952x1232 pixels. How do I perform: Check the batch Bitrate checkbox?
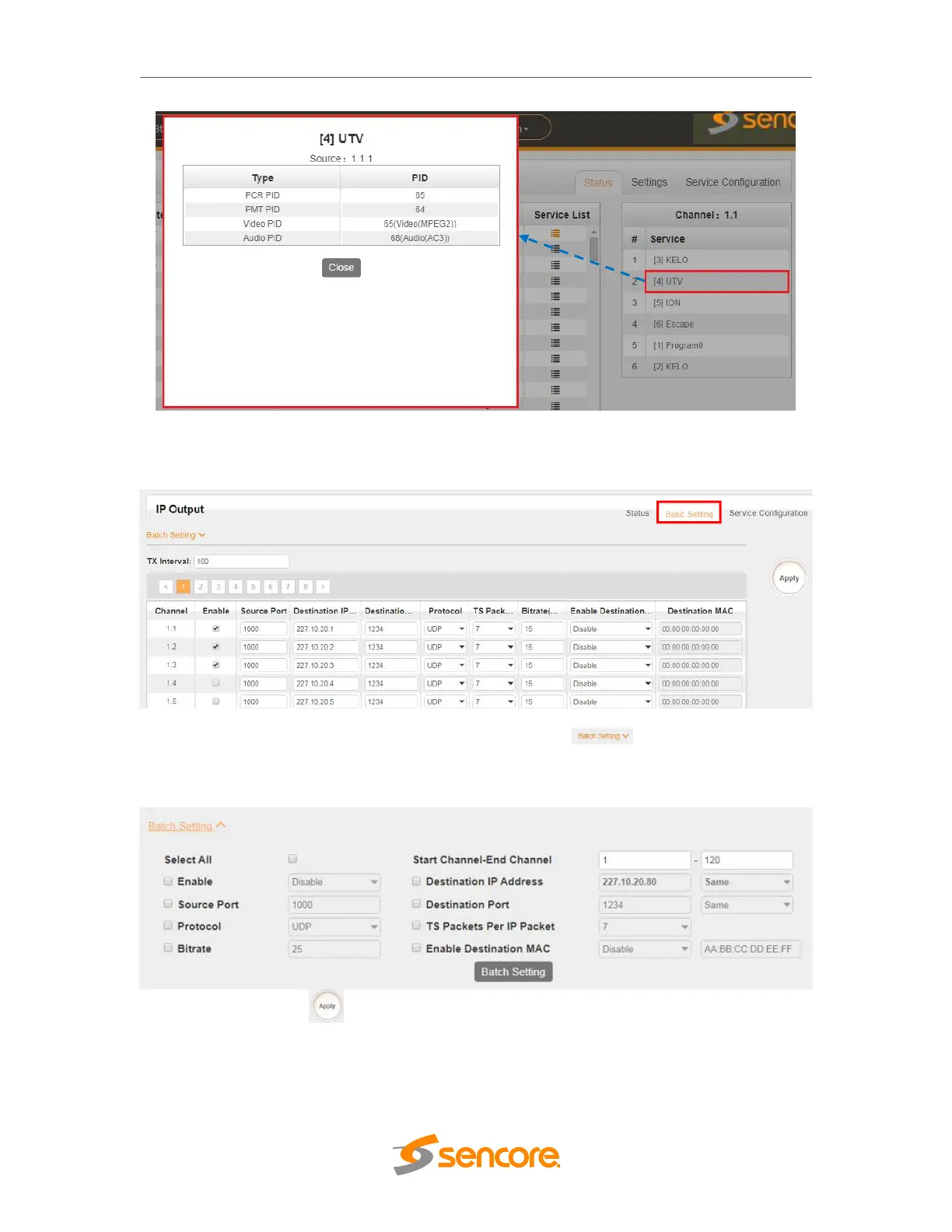pyautogui.click(x=168, y=948)
